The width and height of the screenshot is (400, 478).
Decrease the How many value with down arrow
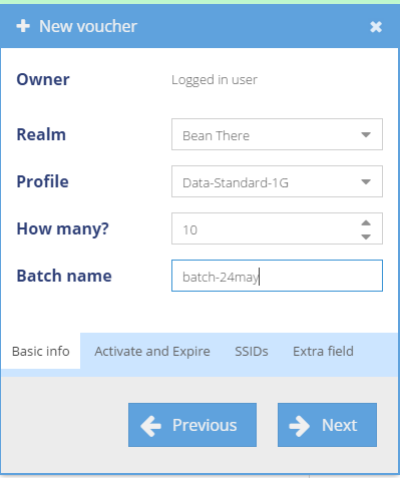pyautogui.click(x=366, y=236)
